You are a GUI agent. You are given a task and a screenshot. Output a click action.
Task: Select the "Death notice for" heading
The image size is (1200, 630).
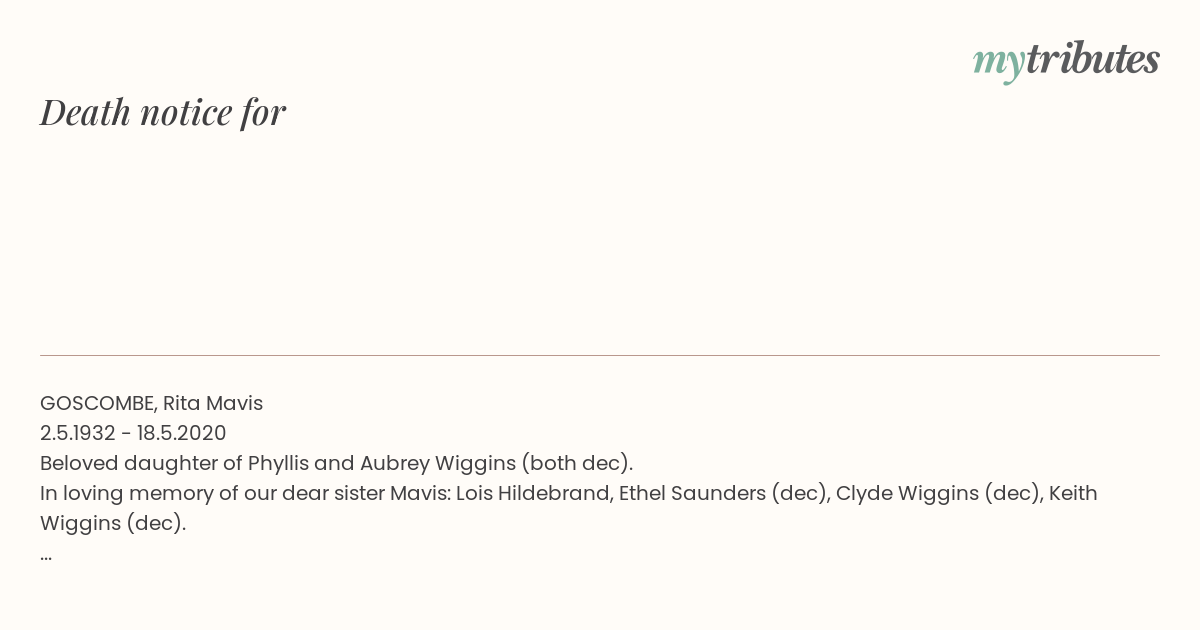click(163, 112)
